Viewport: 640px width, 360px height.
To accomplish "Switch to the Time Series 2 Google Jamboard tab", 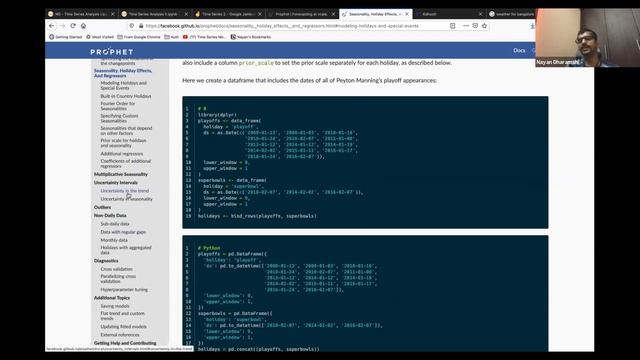I will [x=228, y=14].
